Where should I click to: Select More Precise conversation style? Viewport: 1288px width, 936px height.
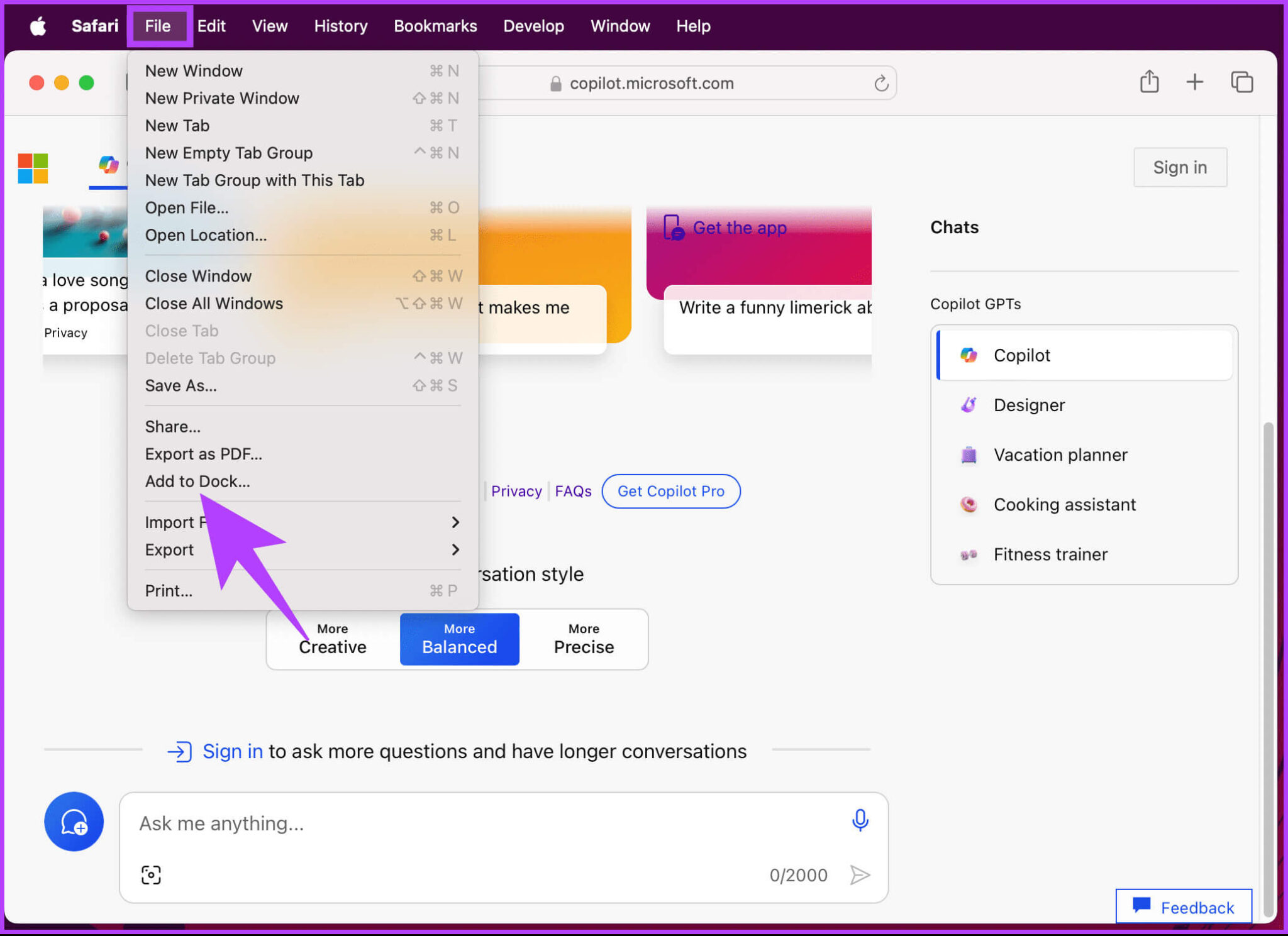tap(584, 639)
